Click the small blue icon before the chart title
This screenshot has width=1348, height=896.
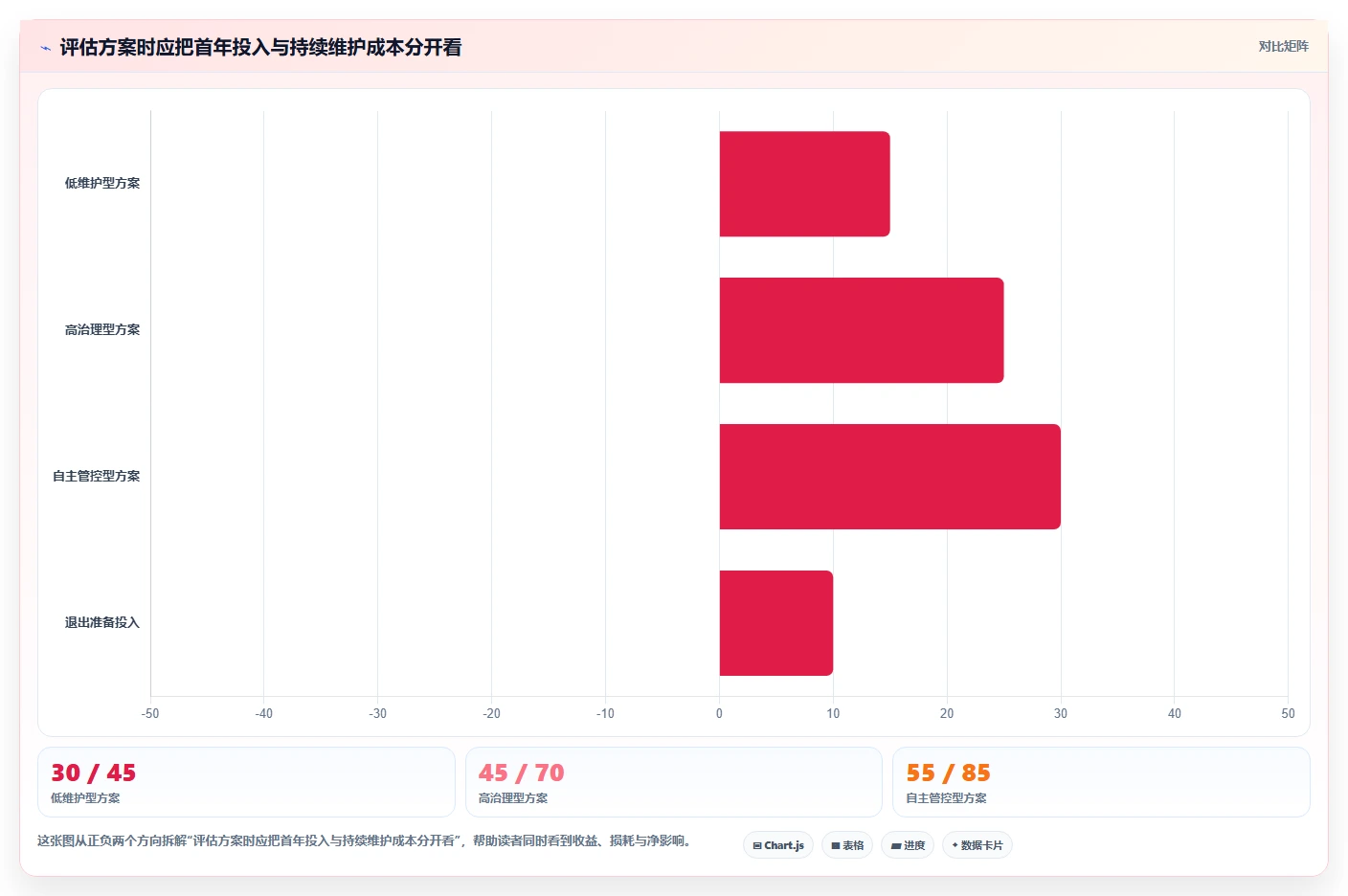click(45, 48)
